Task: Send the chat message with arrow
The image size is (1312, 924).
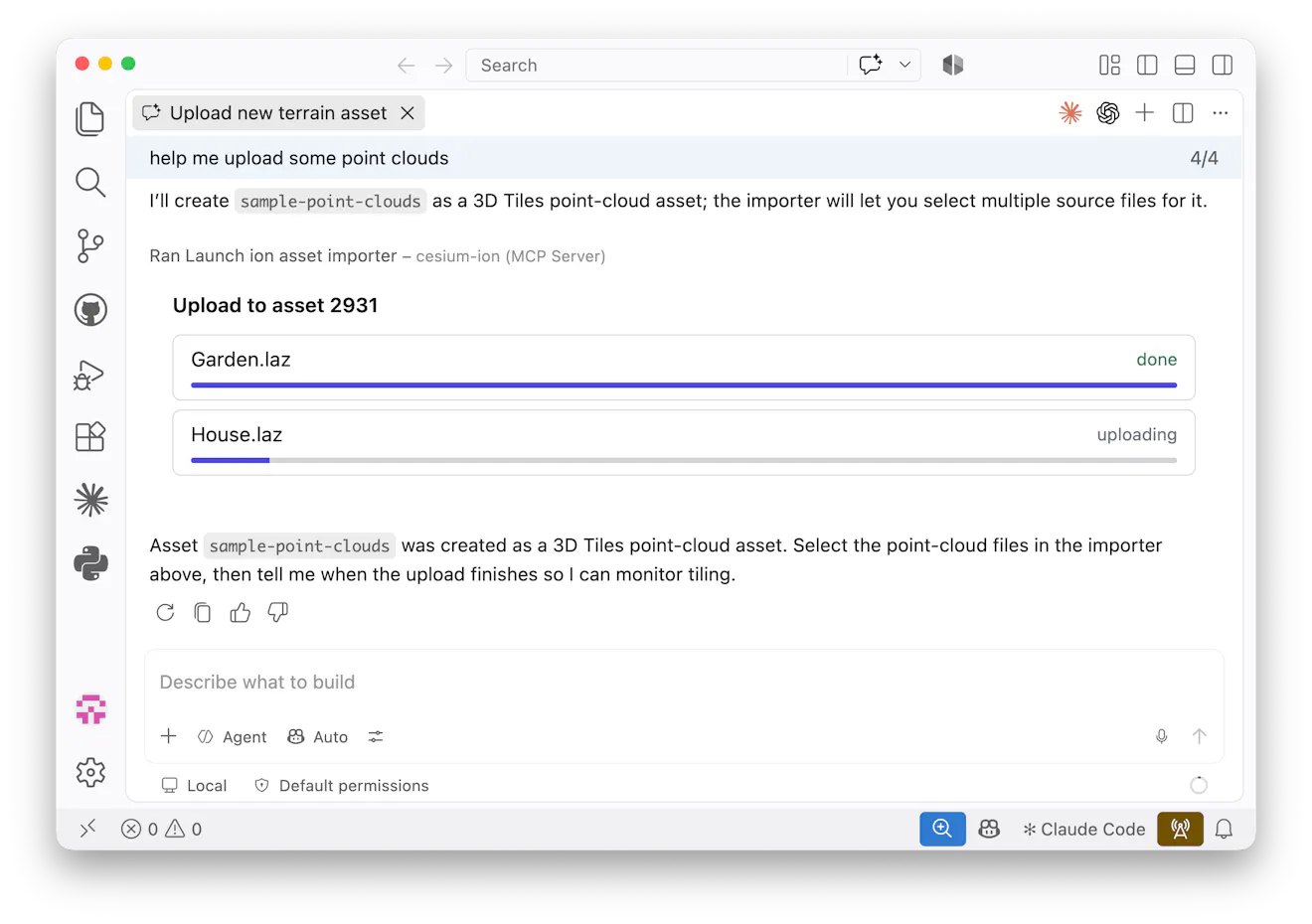Action: pos(1200,736)
